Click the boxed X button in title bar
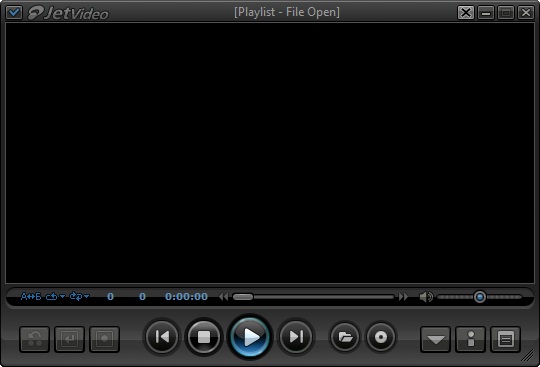The width and height of the screenshot is (540, 367). pyautogui.click(x=466, y=13)
